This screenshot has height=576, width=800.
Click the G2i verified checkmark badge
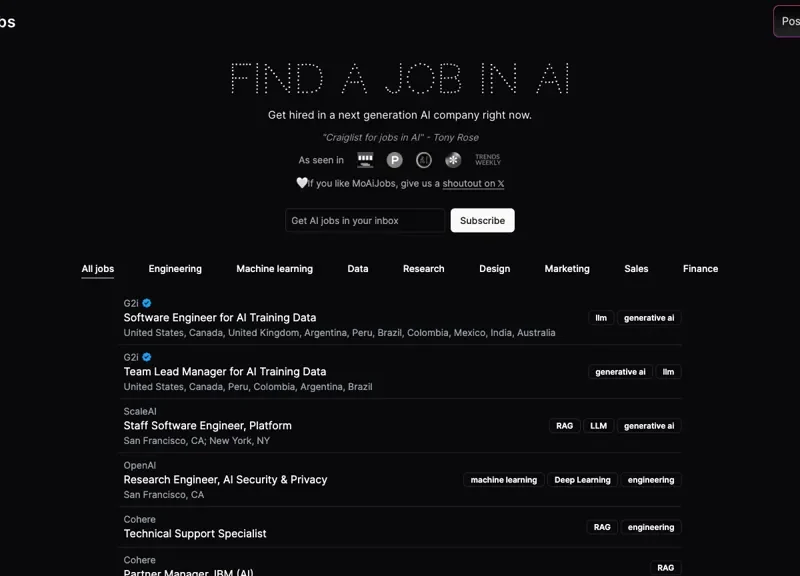tap(146, 302)
